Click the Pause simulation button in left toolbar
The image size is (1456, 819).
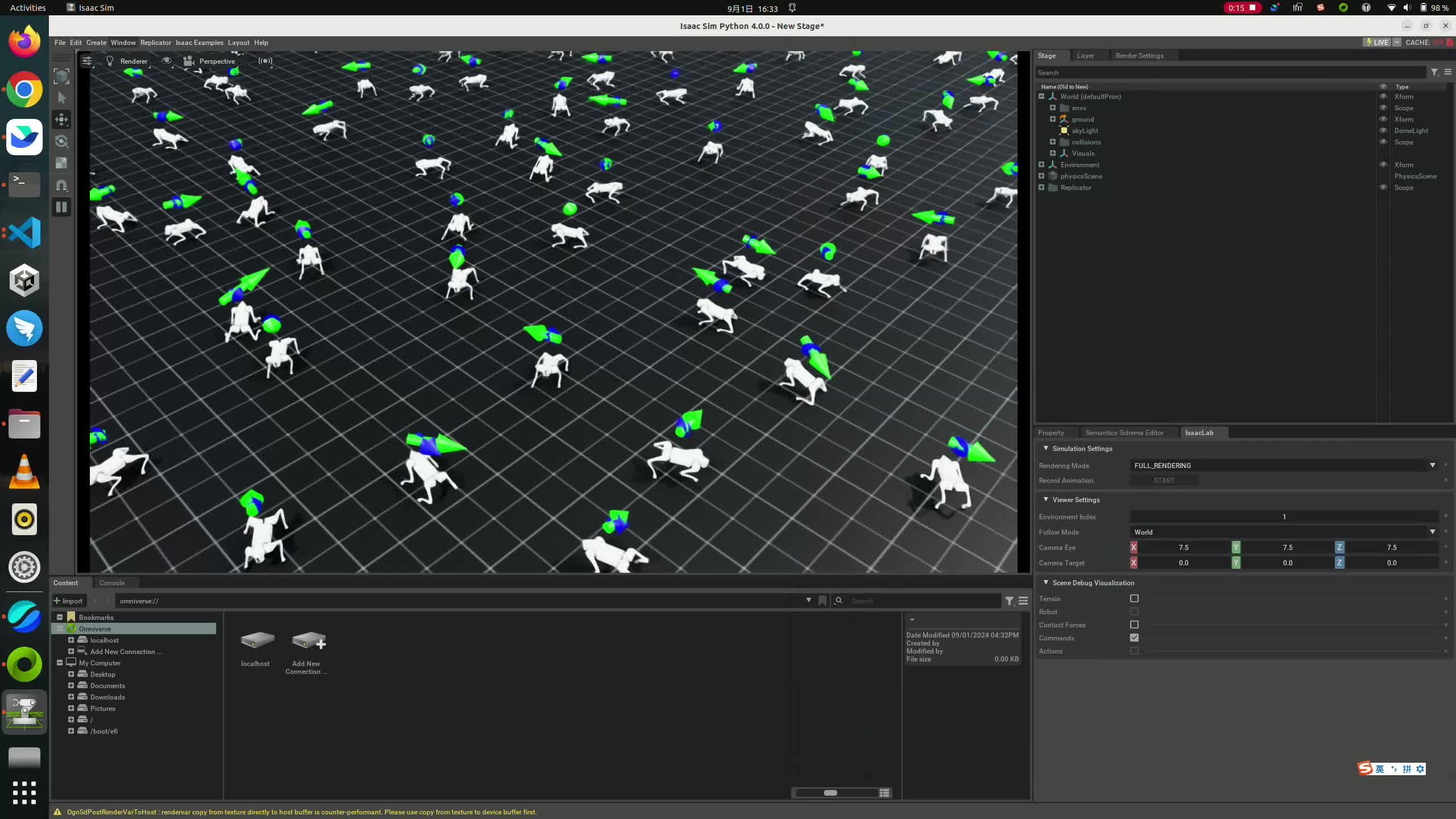click(x=61, y=207)
